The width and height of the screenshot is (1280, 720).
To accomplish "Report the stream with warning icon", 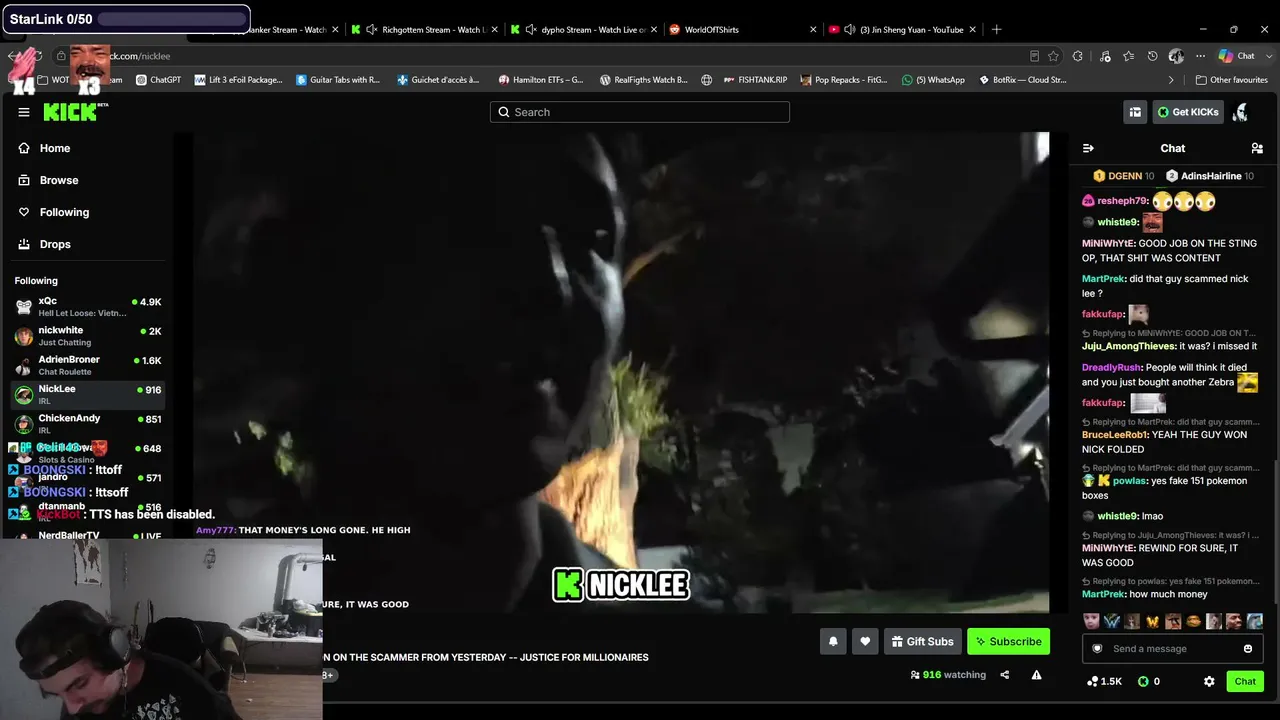I will click(x=1036, y=675).
